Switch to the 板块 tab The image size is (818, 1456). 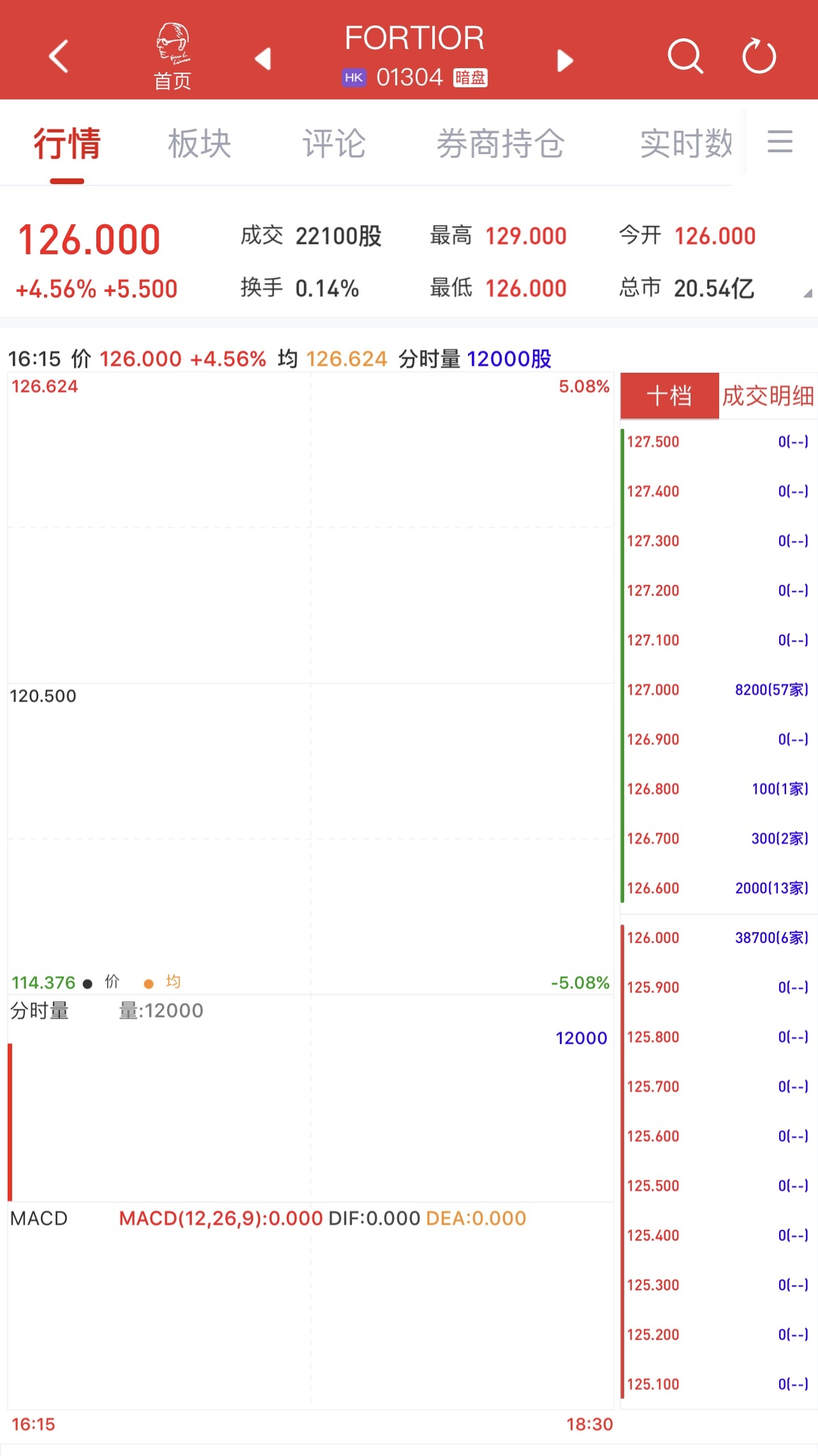tap(200, 143)
